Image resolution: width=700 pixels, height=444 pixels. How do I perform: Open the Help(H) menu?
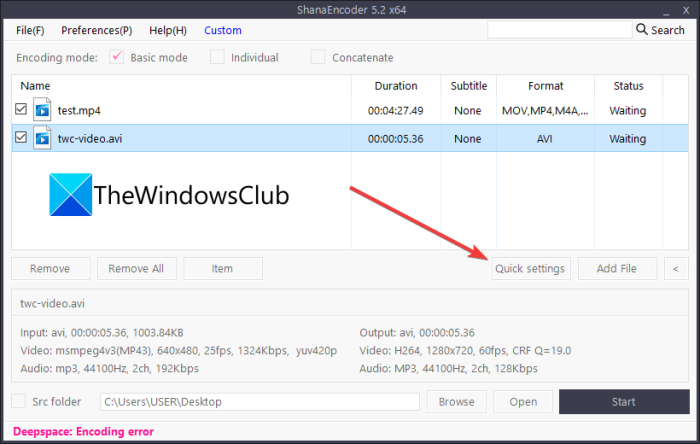168,30
